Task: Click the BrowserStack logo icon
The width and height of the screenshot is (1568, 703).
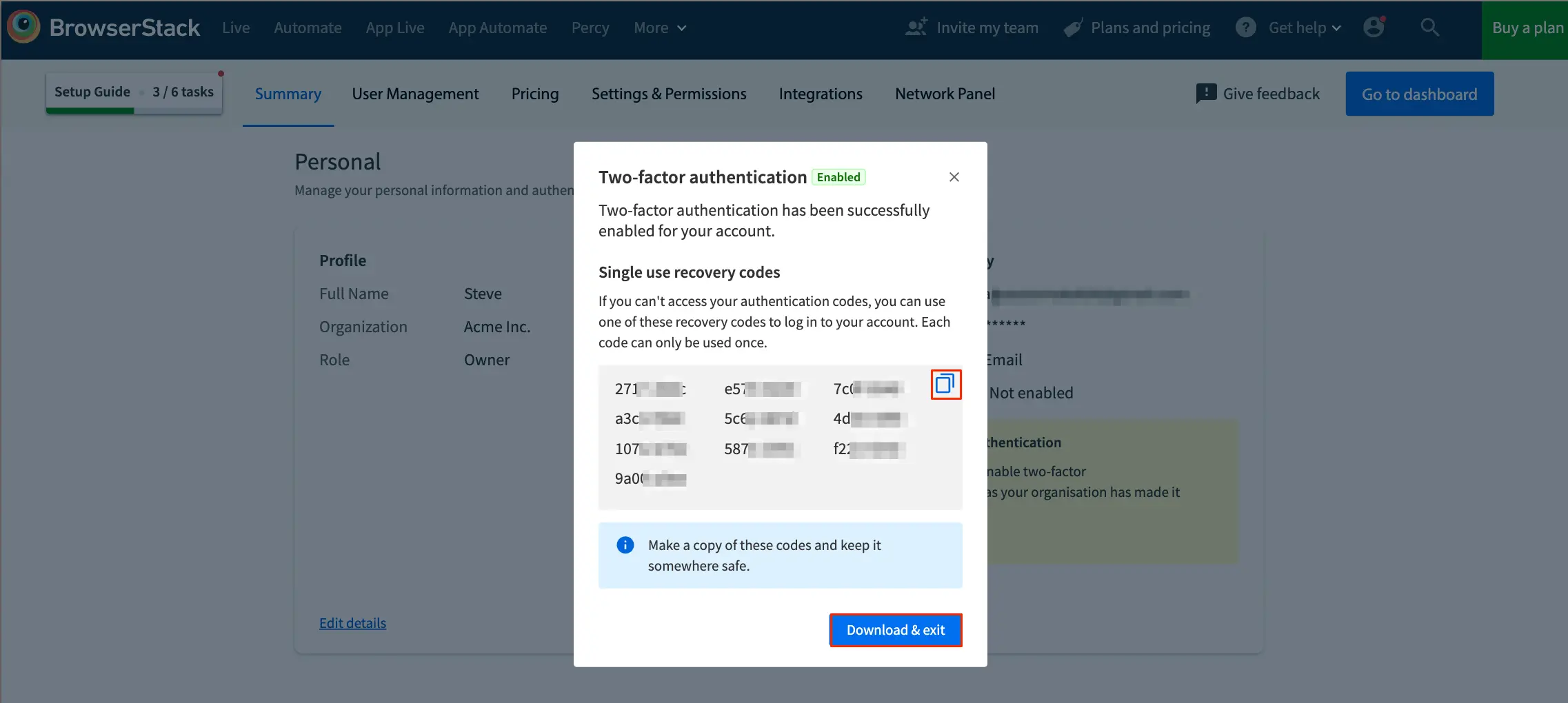Action: click(x=24, y=28)
